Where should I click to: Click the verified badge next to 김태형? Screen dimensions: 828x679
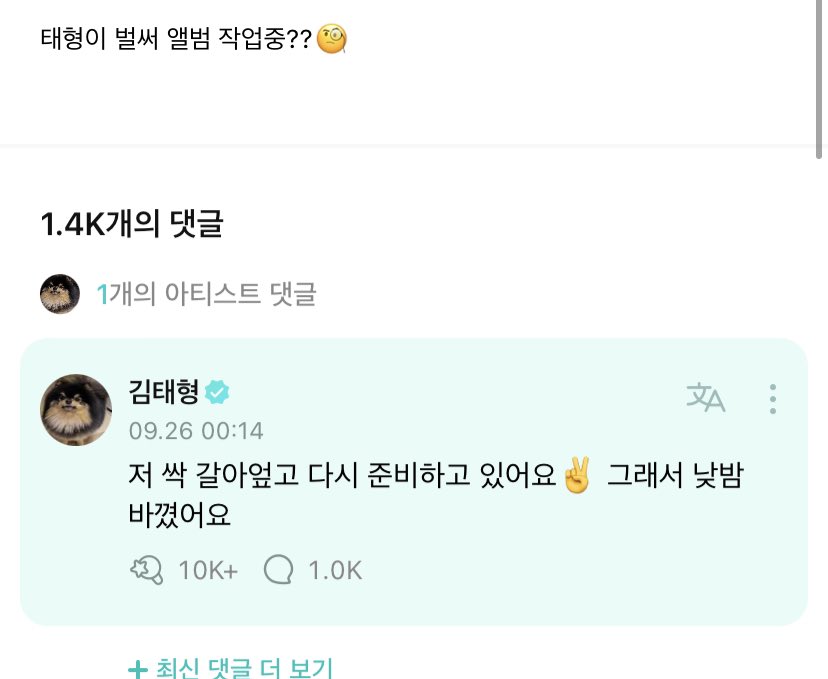217,392
